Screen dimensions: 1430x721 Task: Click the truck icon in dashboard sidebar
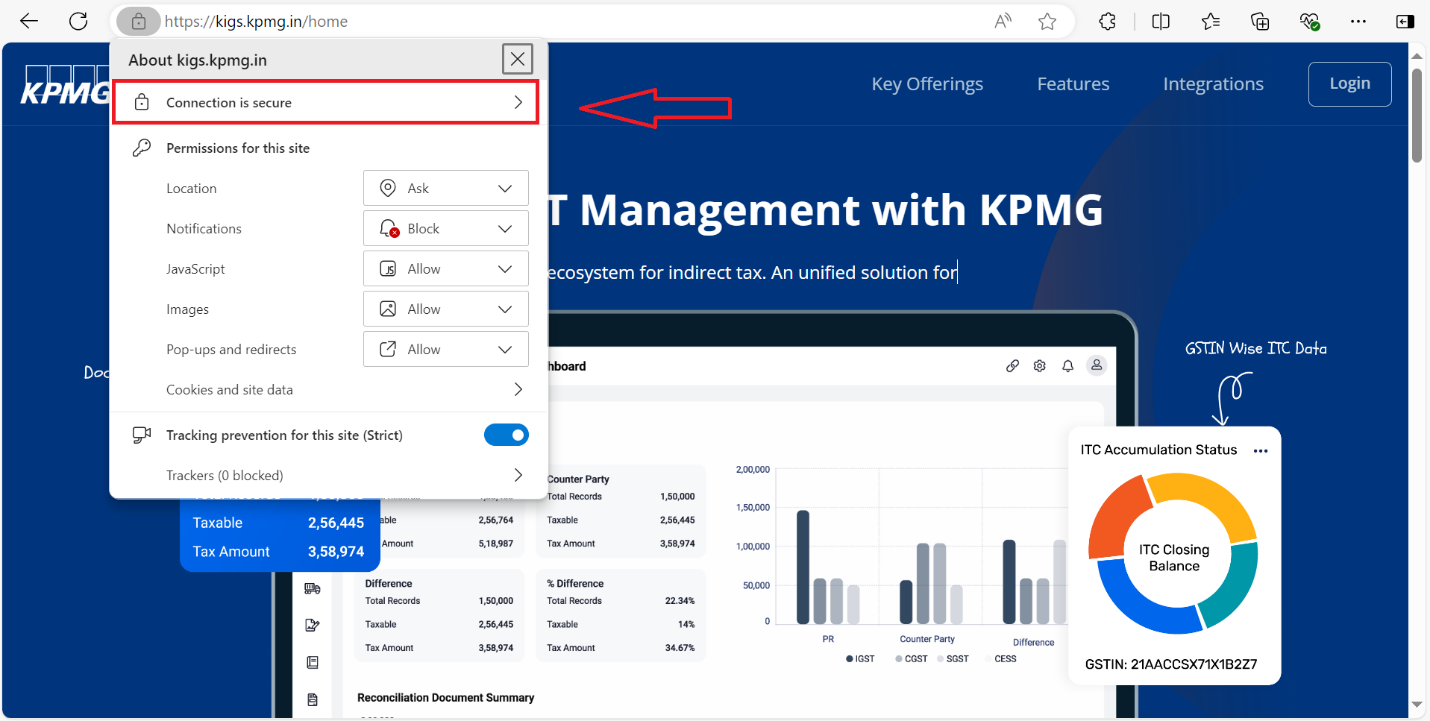click(x=312, y=589)
